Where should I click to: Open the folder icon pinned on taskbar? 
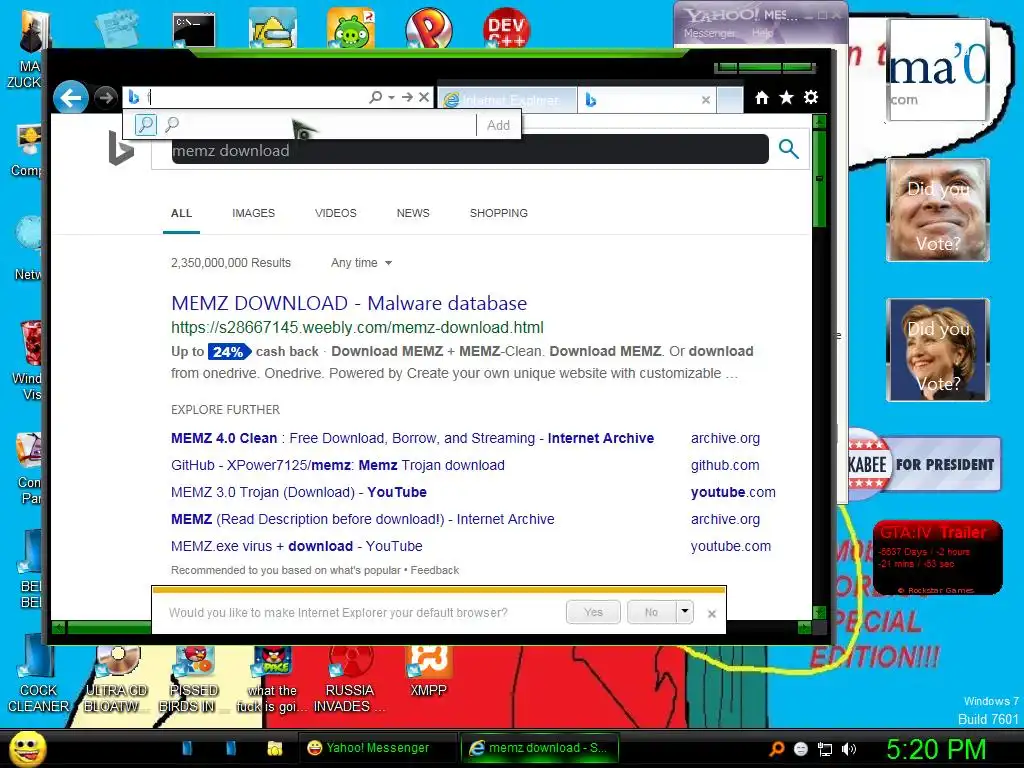click(x=274, y=748)
